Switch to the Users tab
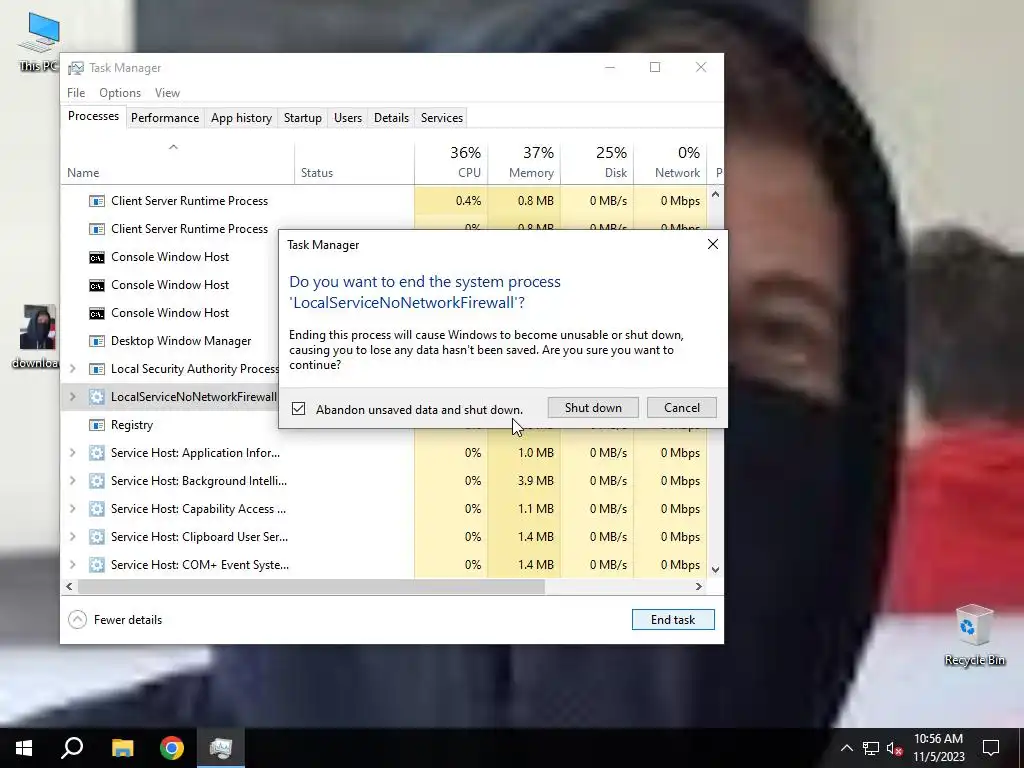 [x=347, y=118]
